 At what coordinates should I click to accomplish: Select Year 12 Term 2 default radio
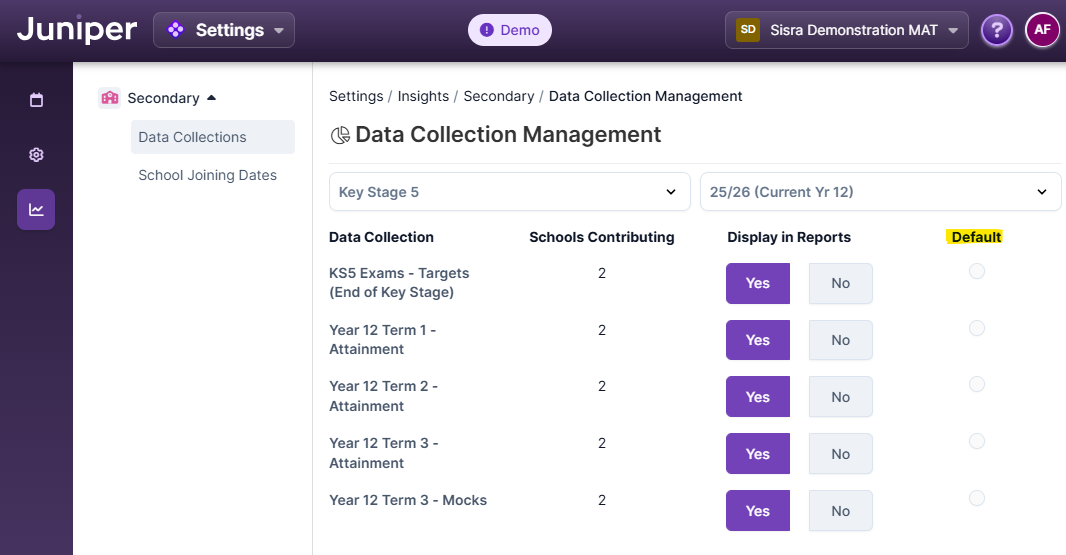pyautogui.click(x=977, y=385)
